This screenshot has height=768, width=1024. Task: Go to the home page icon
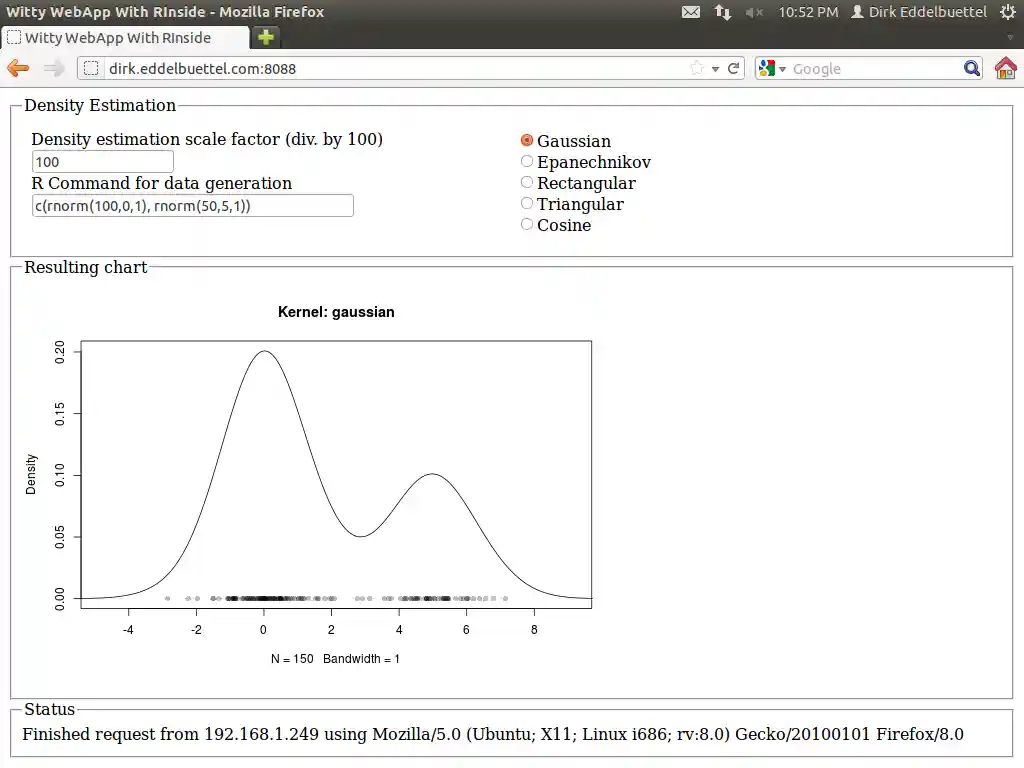point(1006,68)
